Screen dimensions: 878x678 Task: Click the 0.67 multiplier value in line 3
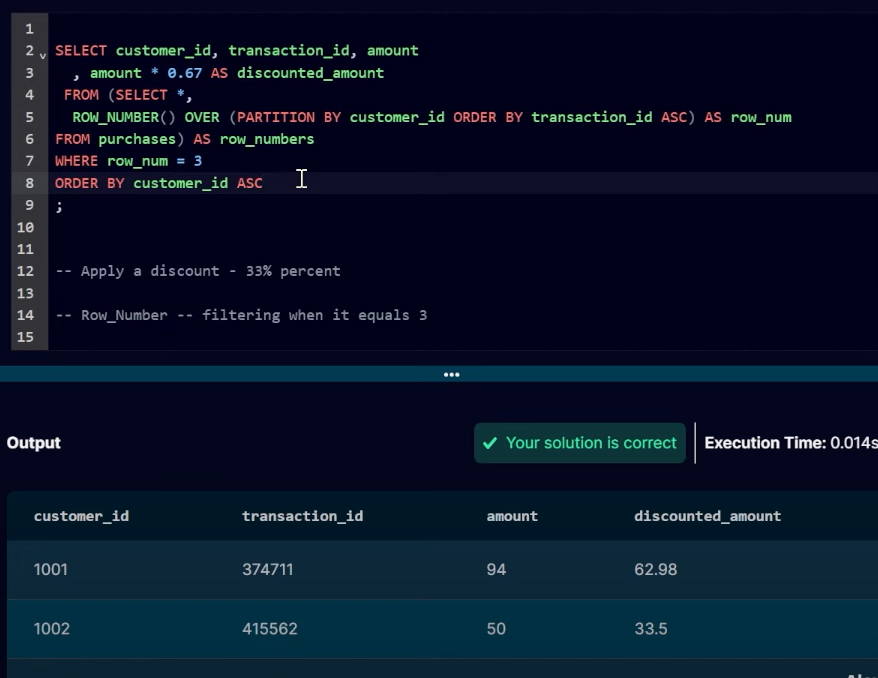coord(184,73)
